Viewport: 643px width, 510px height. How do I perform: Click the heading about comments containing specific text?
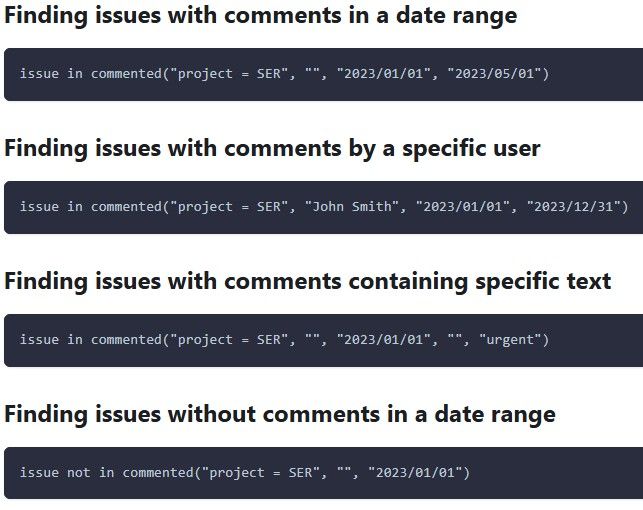[x=308, y=282]
